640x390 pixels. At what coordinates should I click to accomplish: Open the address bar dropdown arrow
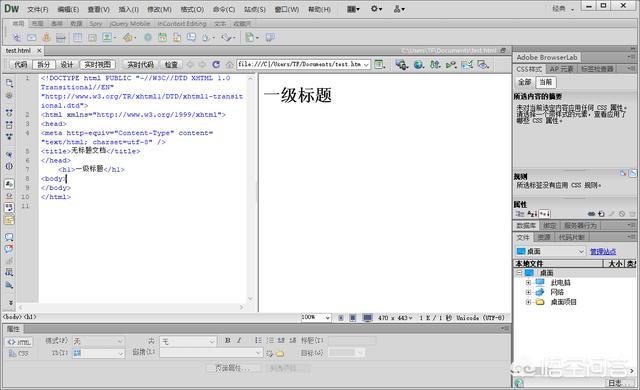pyautogui.click(x=367, y=64)
